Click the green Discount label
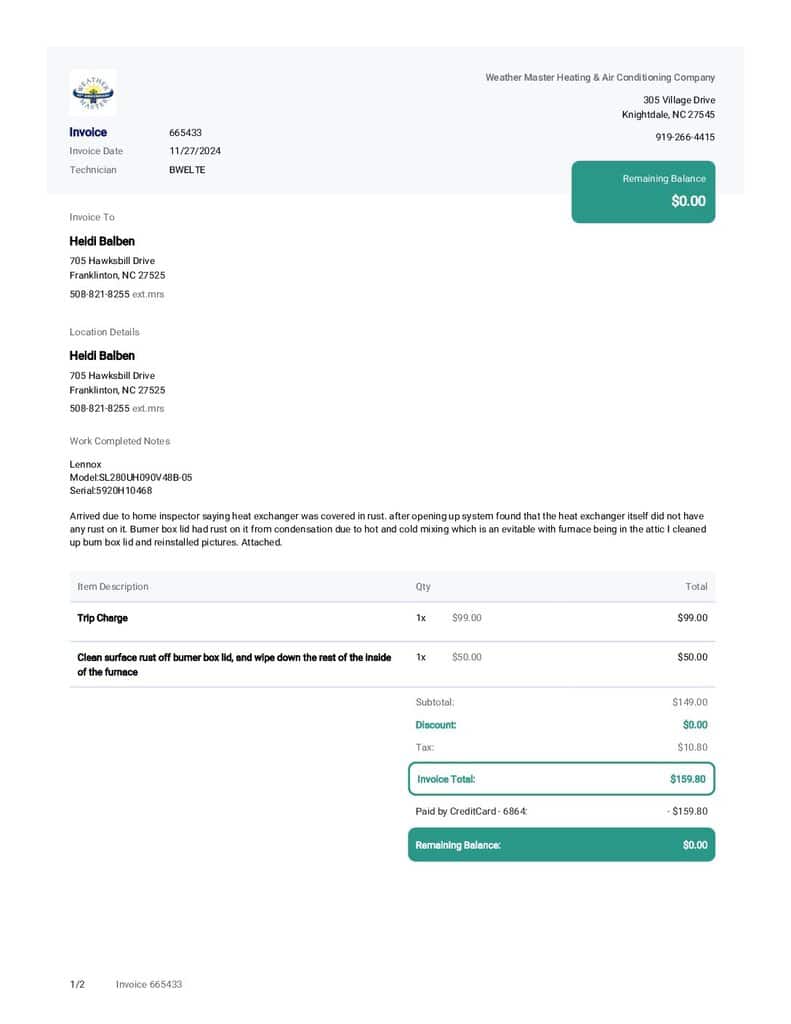 point(436,725)
